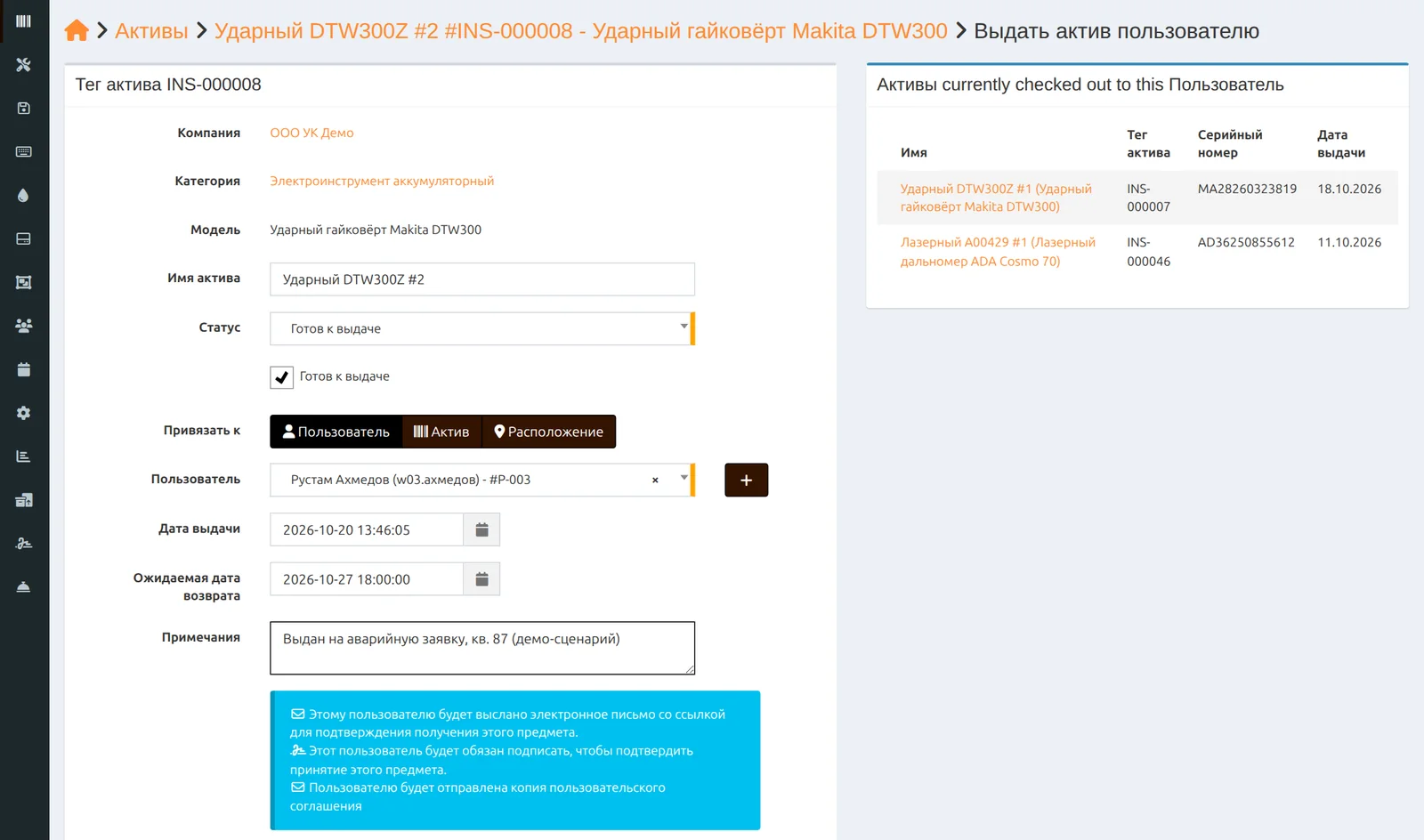This screenshot has width=1424, height=840.
Task: Open the gear Settings sidebar icon
Action: 24,414
